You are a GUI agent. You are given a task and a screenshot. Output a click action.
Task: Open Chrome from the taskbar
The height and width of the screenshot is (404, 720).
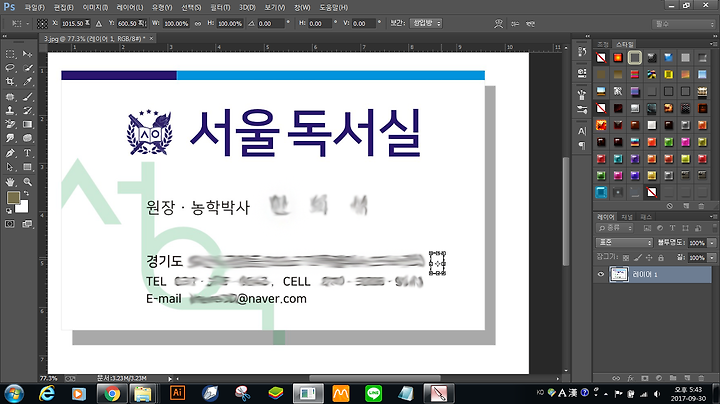111,393
